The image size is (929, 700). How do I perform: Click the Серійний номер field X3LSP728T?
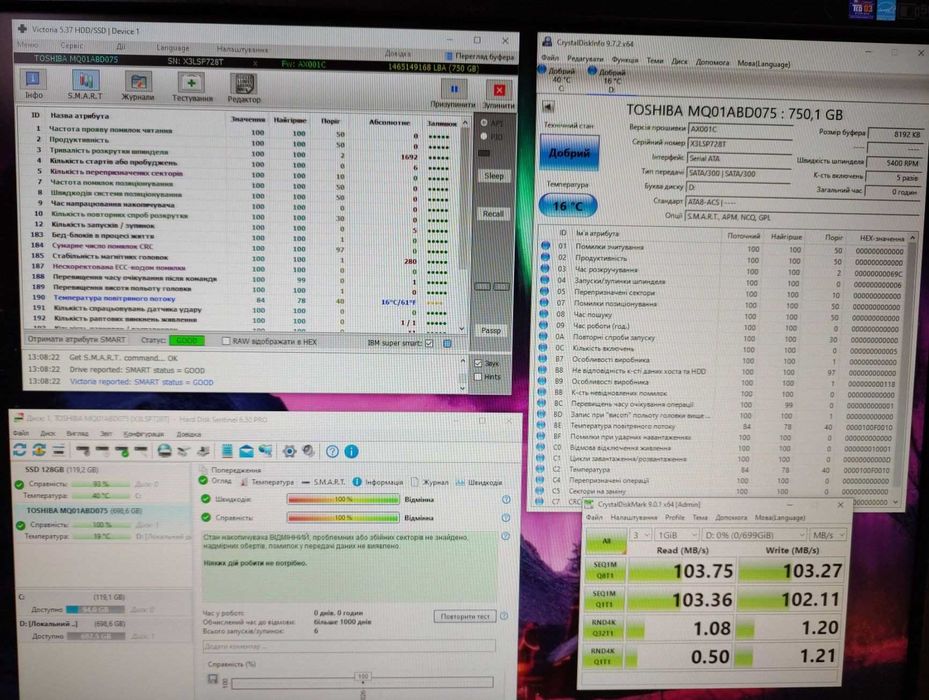pyautogui.click(x=739, y=144)
